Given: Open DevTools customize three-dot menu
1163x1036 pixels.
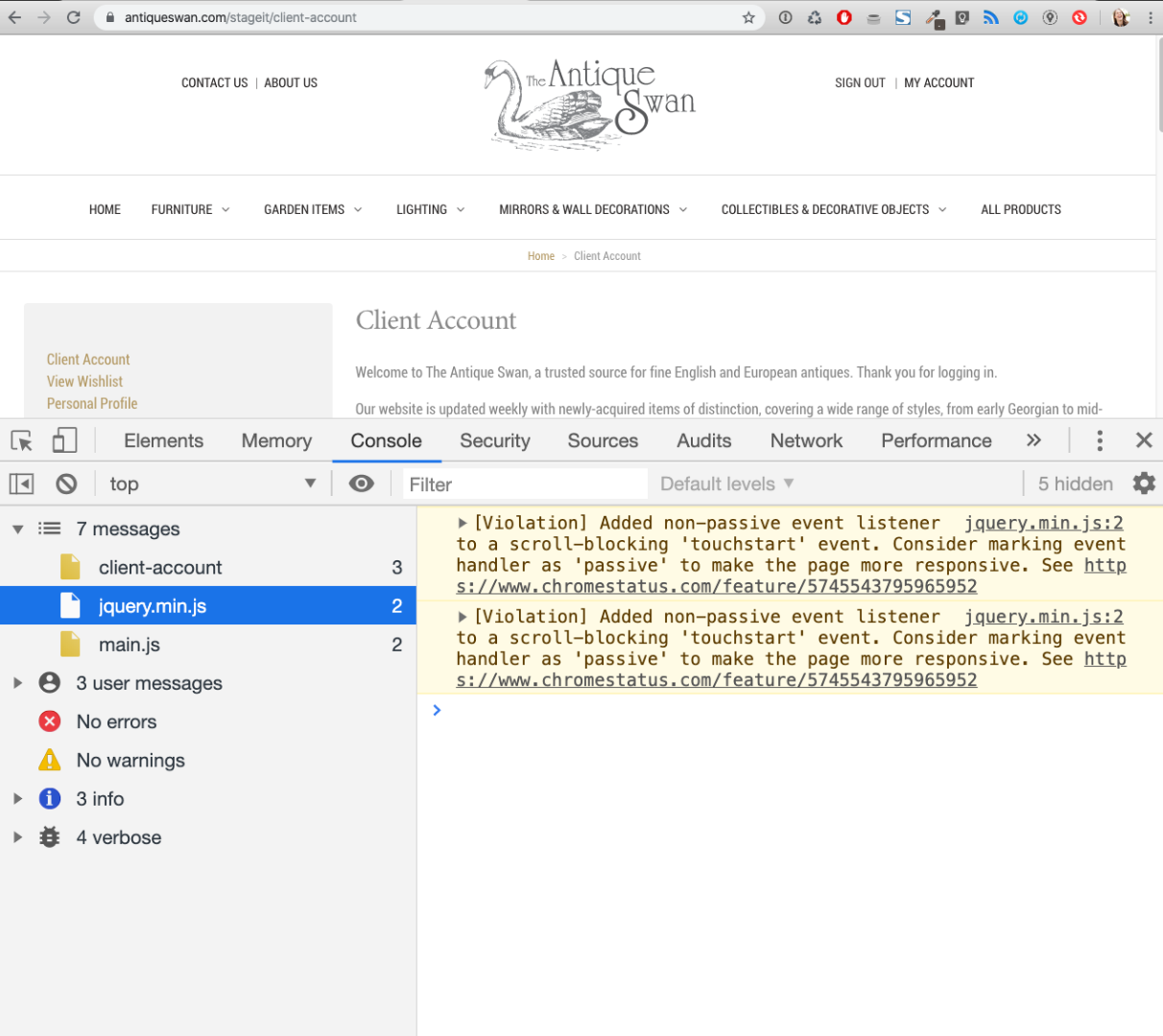Looking at the screenshot, I should [1100, 440].
